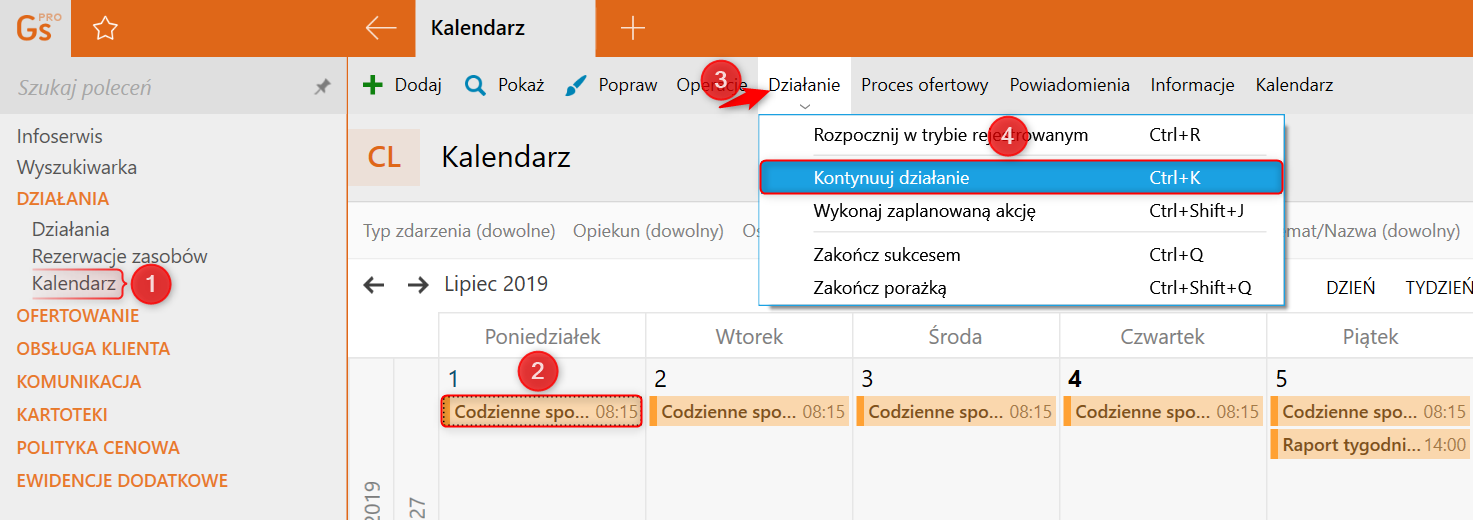Image resolution: width=1473 pixels, height=520 pixels.
Task: Go to next month with right arrow
Action: pos(418,285)
